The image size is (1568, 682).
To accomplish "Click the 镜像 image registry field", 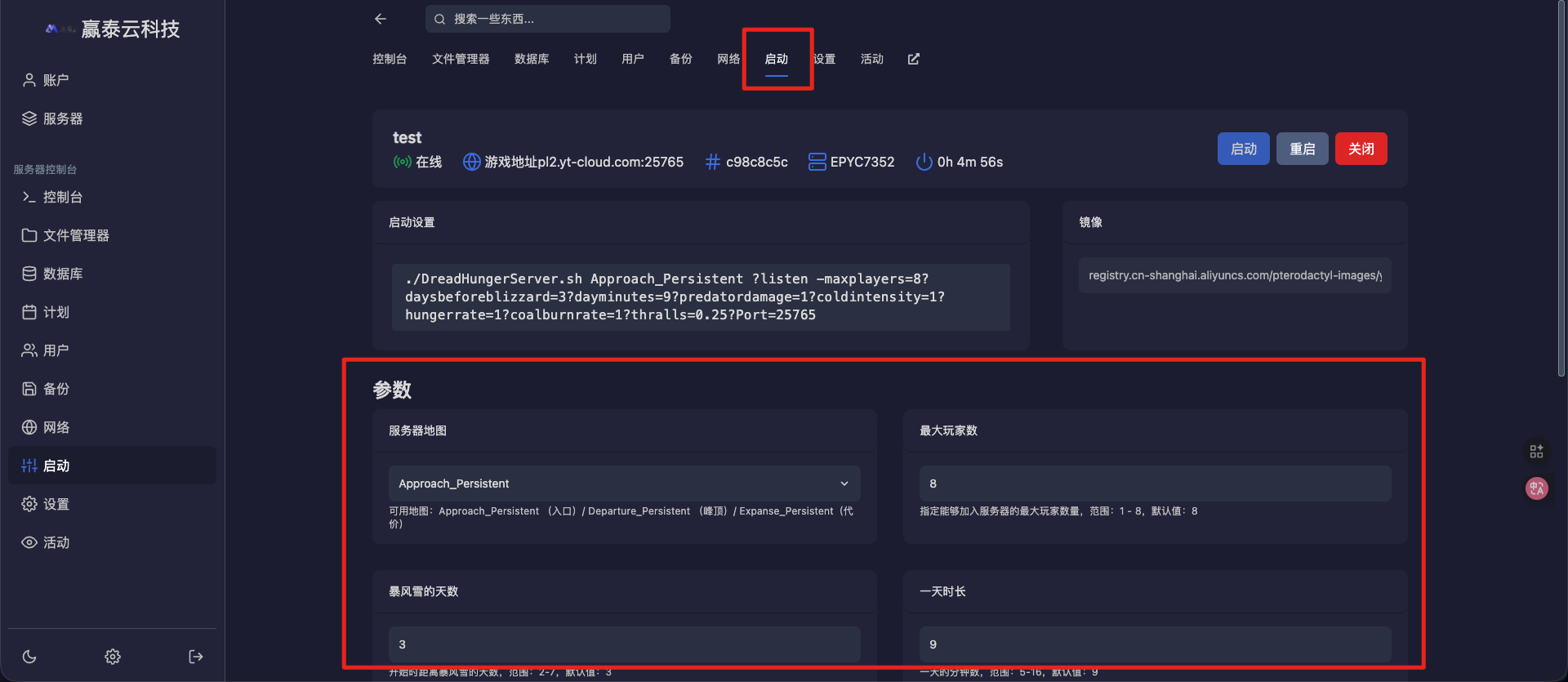I will pyautogui.click(x=1234, y=275).
